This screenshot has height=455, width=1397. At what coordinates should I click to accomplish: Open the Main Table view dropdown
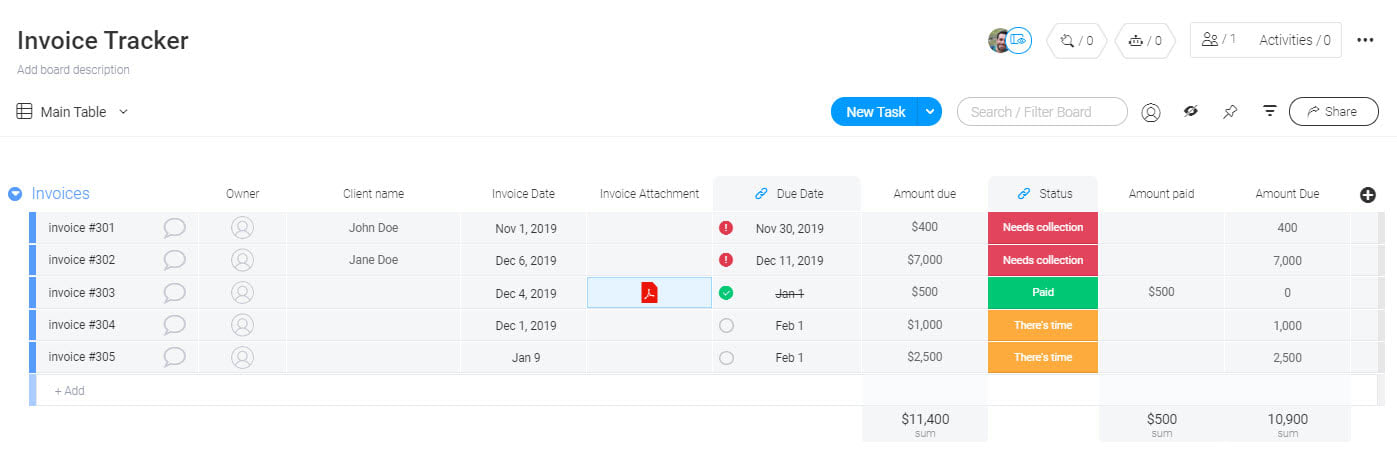click(74, 112)
